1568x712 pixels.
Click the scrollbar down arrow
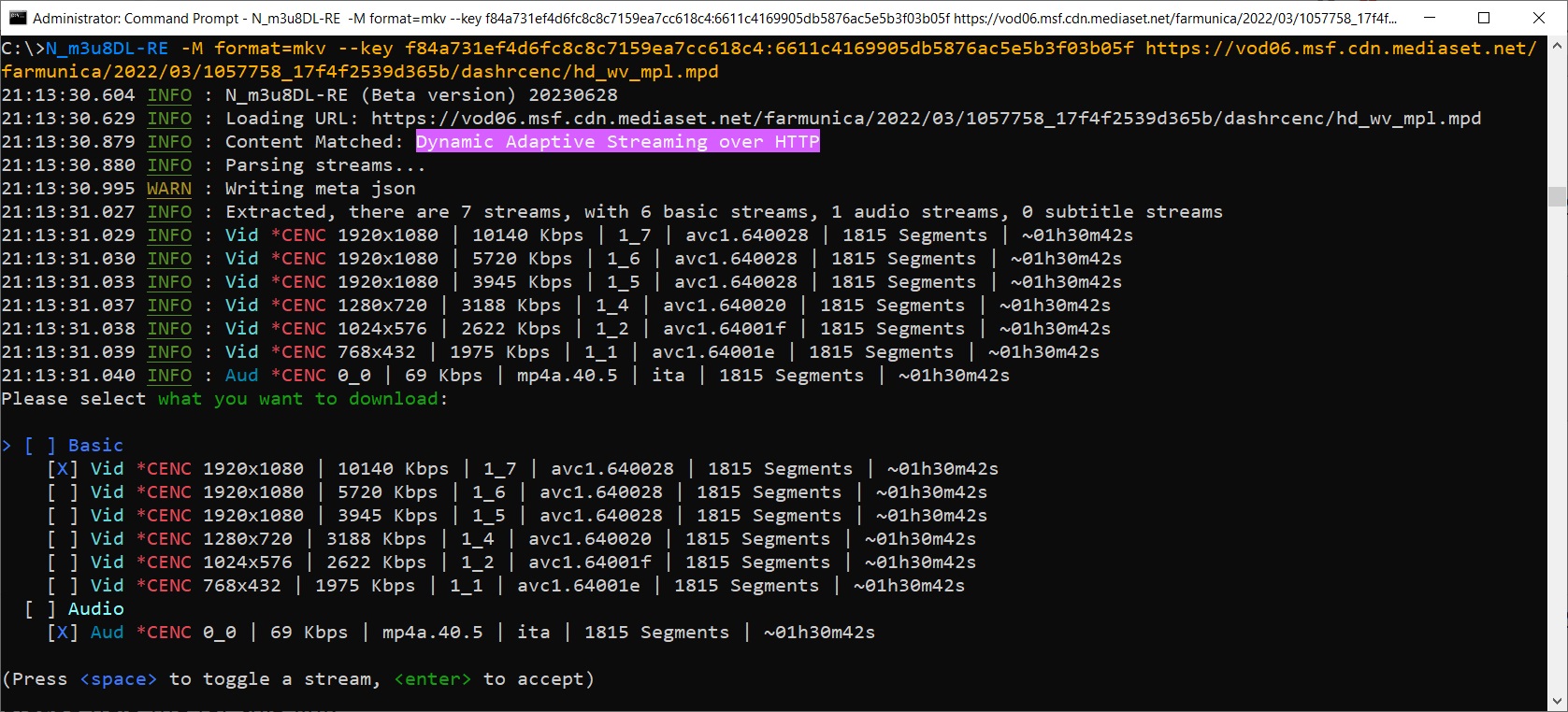pyautogui.click(x=1557, y=702)
